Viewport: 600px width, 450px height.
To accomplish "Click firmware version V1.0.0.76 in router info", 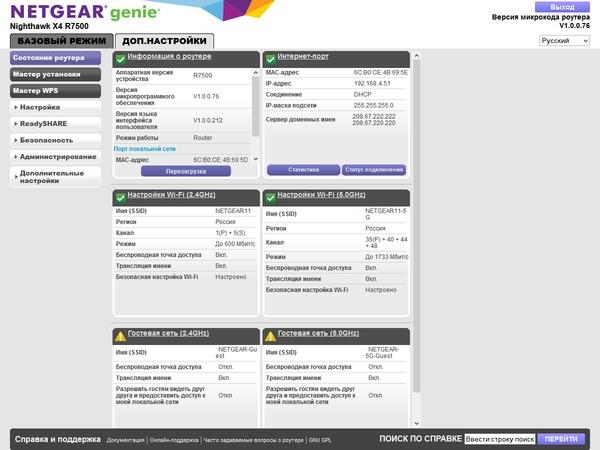I will 206,96.
